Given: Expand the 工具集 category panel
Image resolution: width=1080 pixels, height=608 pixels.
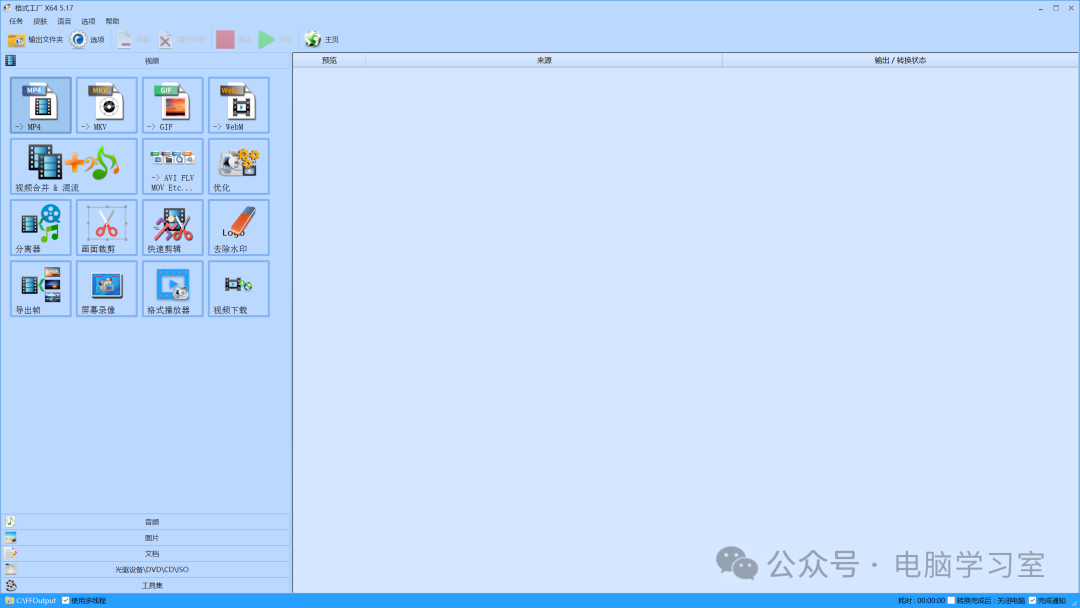Looking at the screenshot, I should tap(145, 585).
